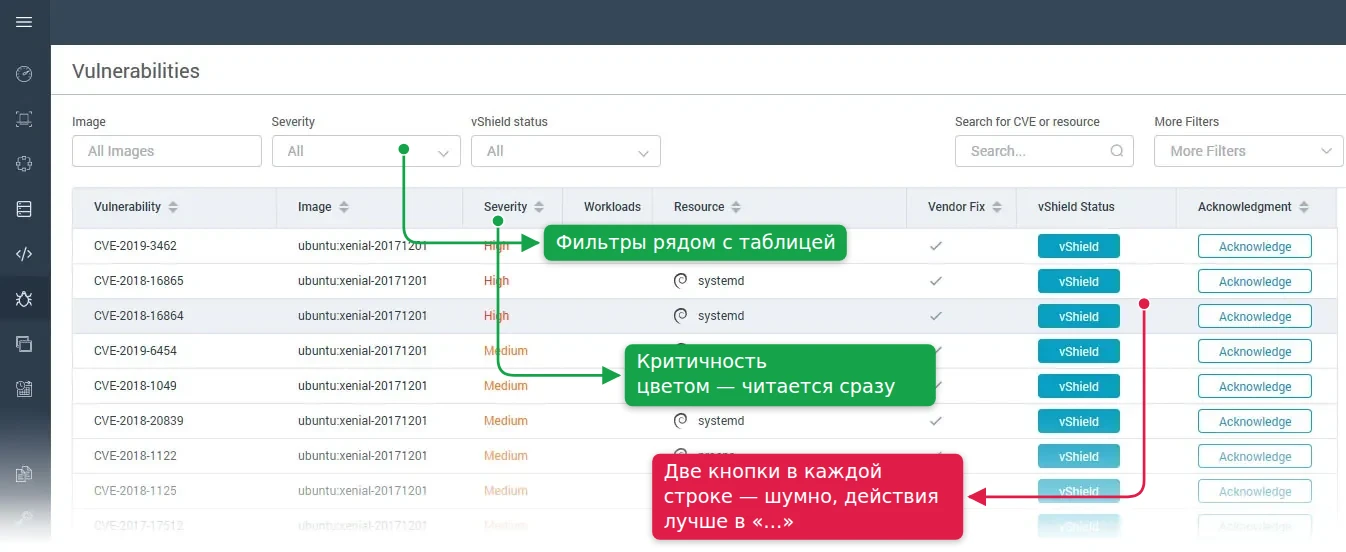Open the vShield status filter dropdown
Image resolution: width=1346 pixels, height=552 pixels.
[x=566, y=151]
